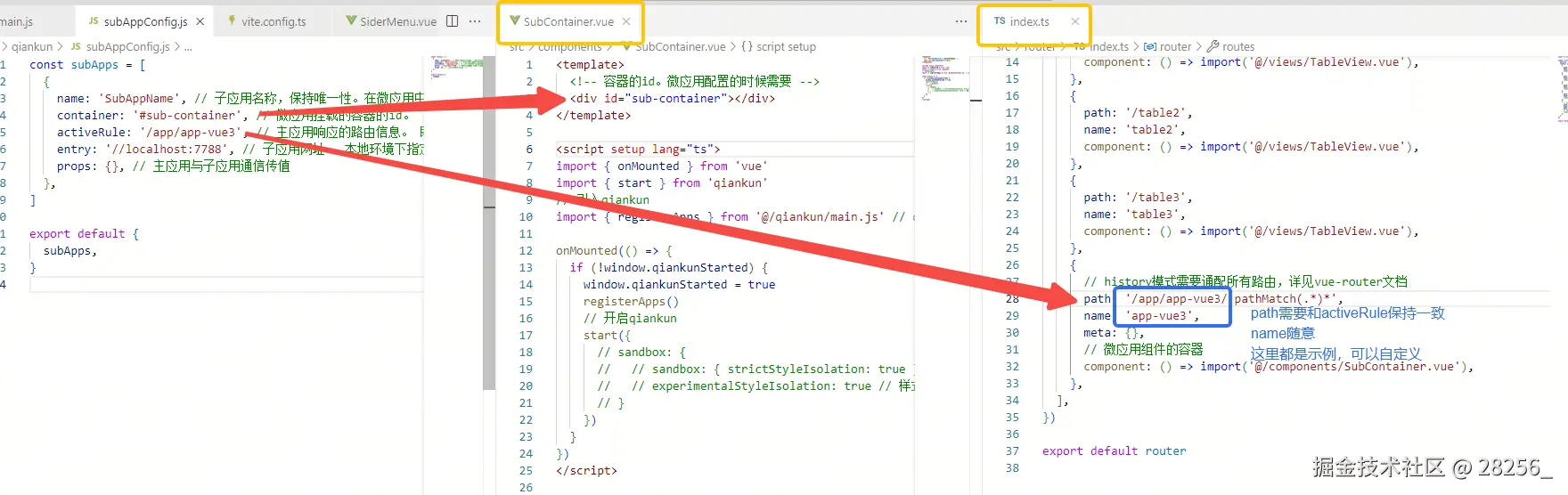Click the "meta: {}," line

coord(1115,333)
